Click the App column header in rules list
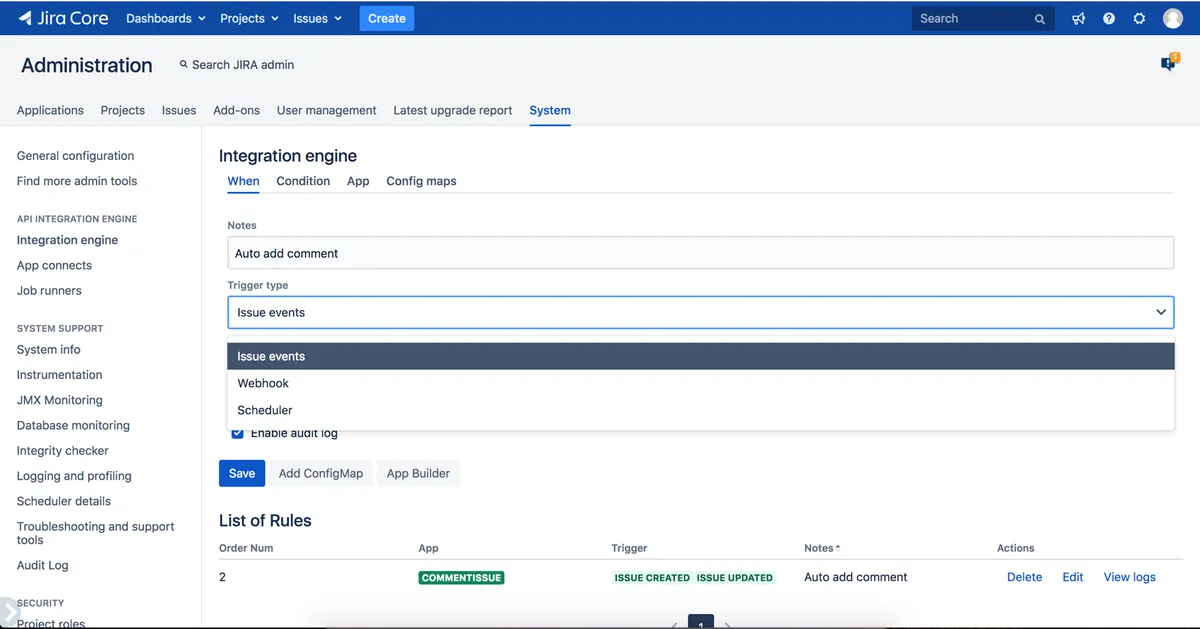1200x629 pixels. pyautogui.click(x=428, y=548)
